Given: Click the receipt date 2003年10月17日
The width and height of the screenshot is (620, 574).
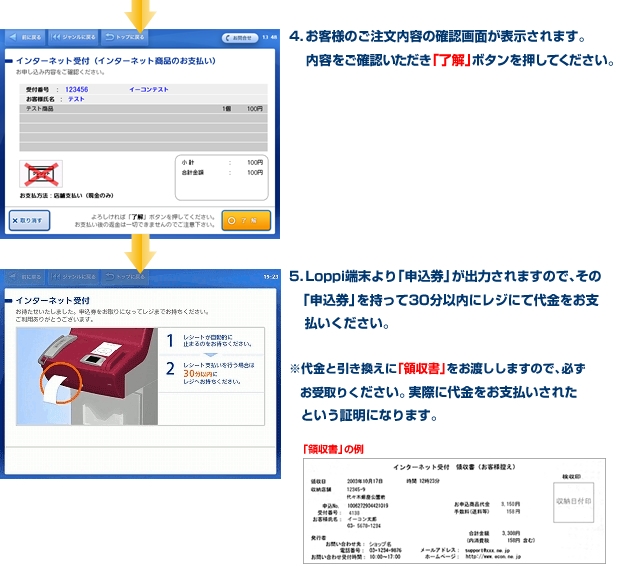Looking at the screenshot, I should [x=365, y=481].
